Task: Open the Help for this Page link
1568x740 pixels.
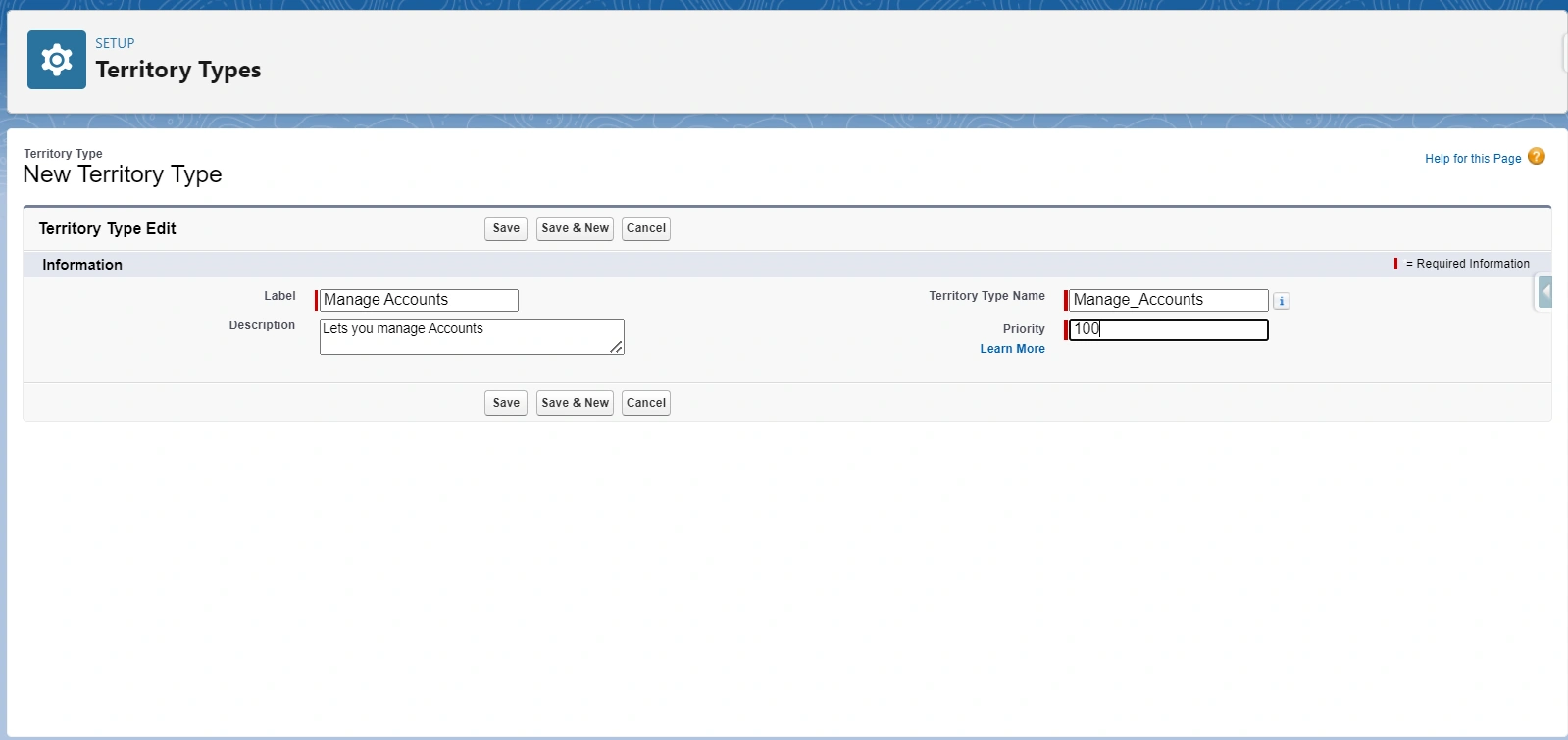Action: 1472,159
